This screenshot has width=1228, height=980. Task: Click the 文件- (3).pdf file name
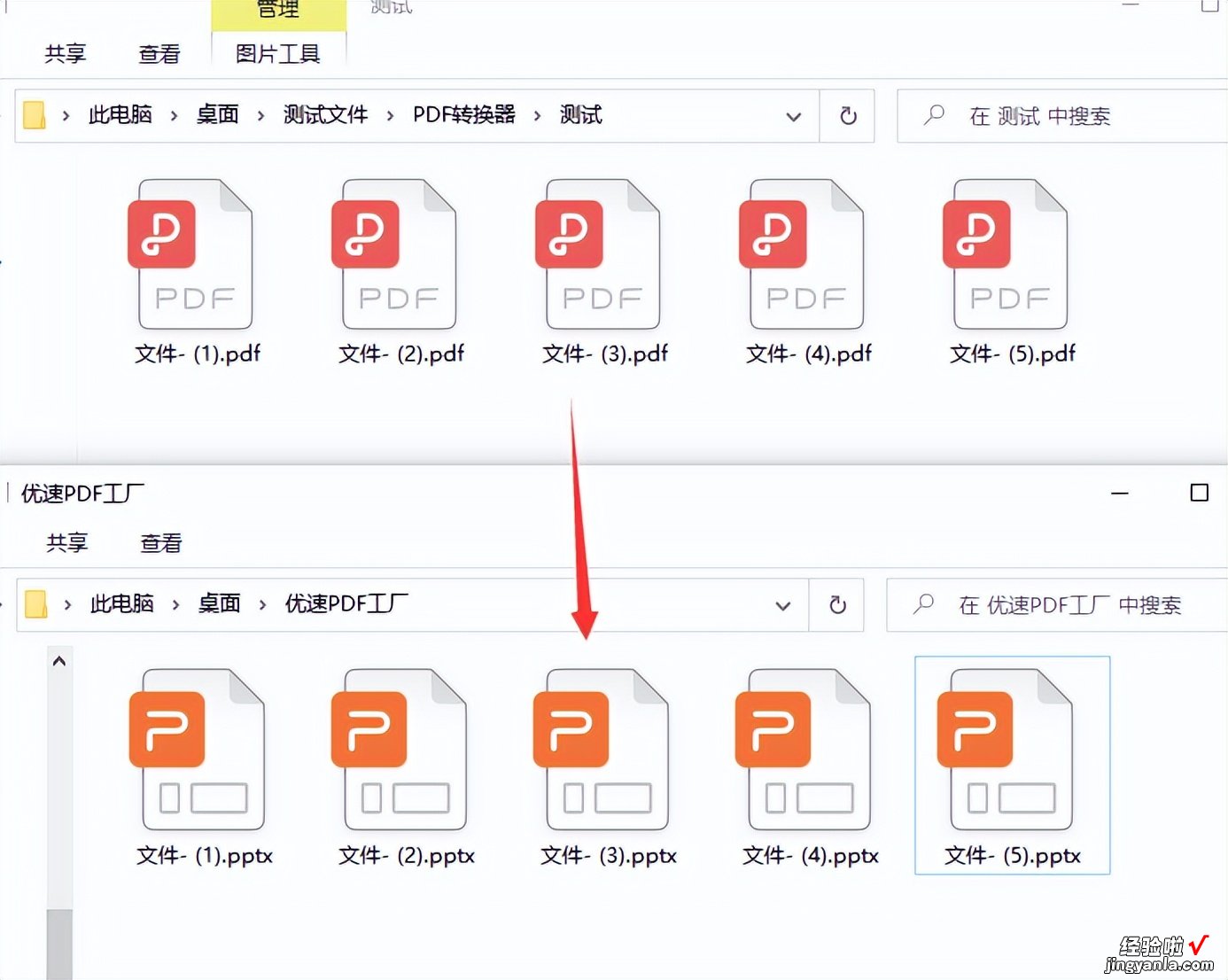coord(605,354)
